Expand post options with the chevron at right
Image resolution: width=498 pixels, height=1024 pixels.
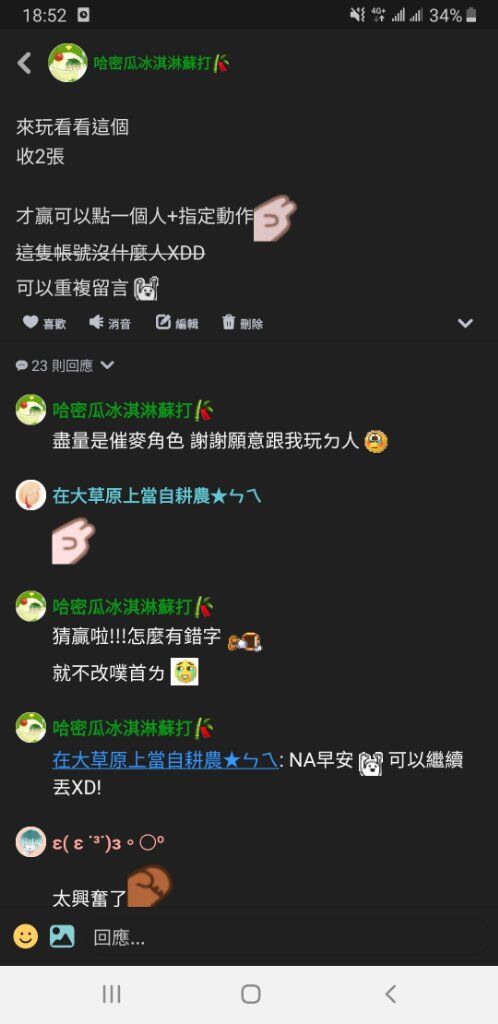(465, 323)
